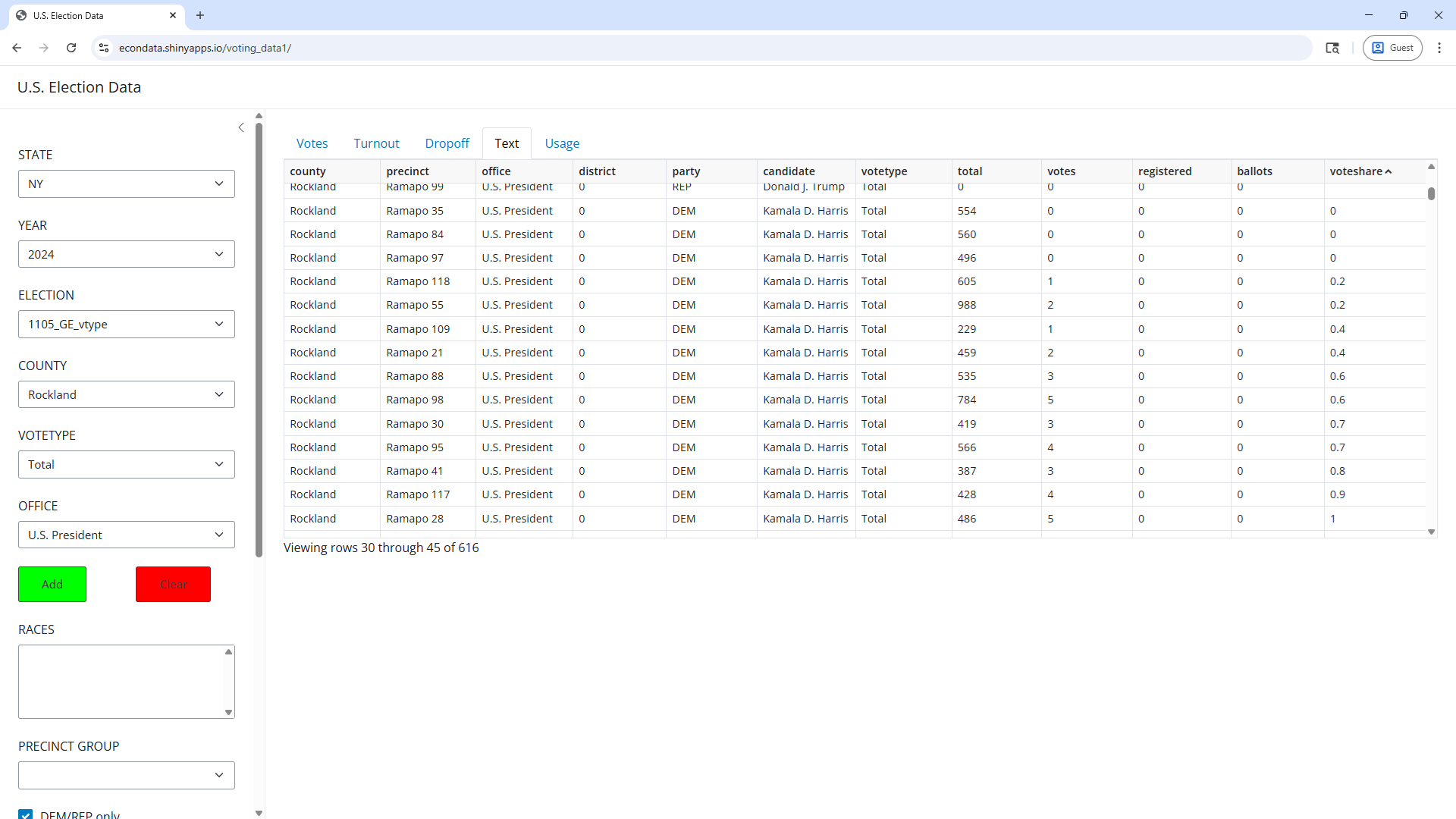Open the ELECTION dropdown 1105_GE_vtype
Image resolution: width=1456 pixels, height=819 pixels.
[x=126, y=324]
